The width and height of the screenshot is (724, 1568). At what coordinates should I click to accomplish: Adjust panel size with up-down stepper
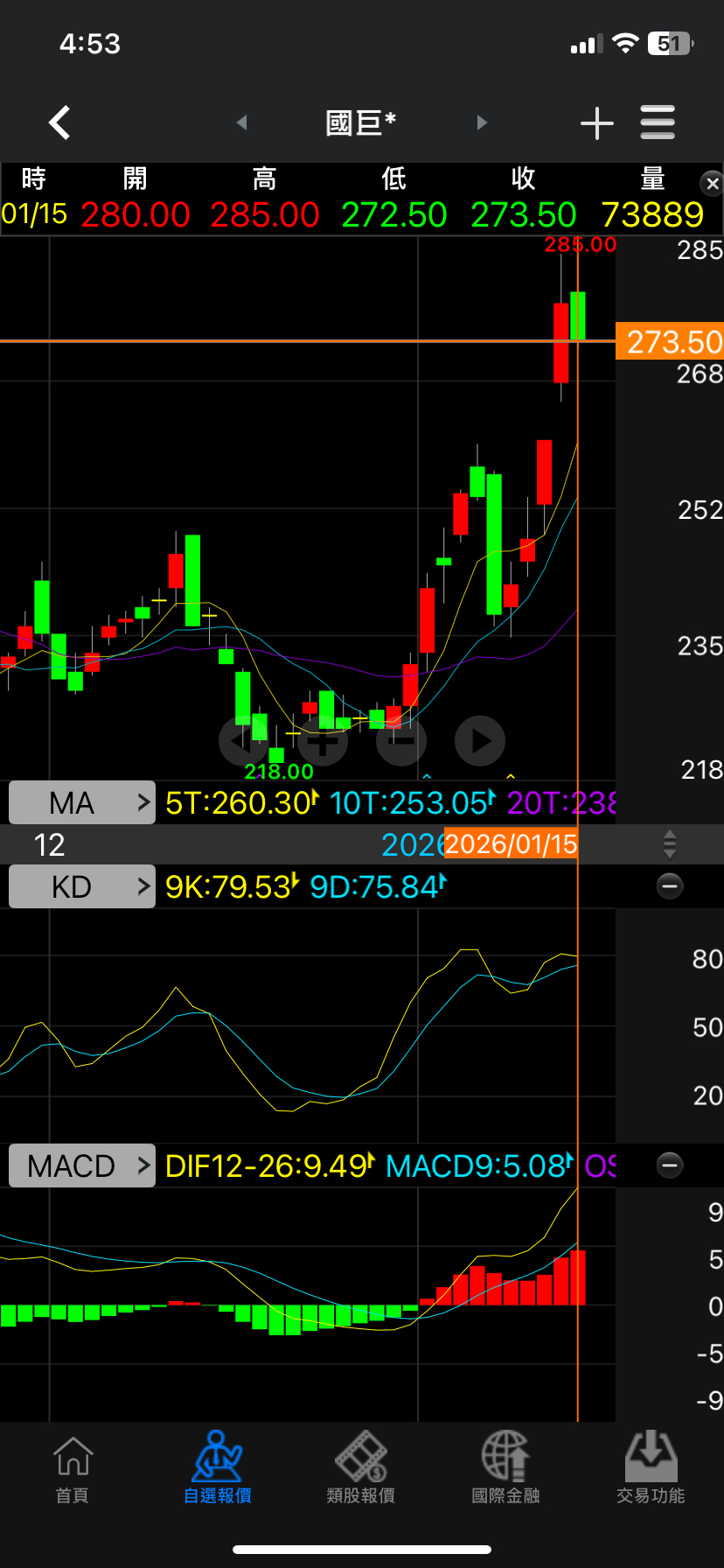coord(670,844)
